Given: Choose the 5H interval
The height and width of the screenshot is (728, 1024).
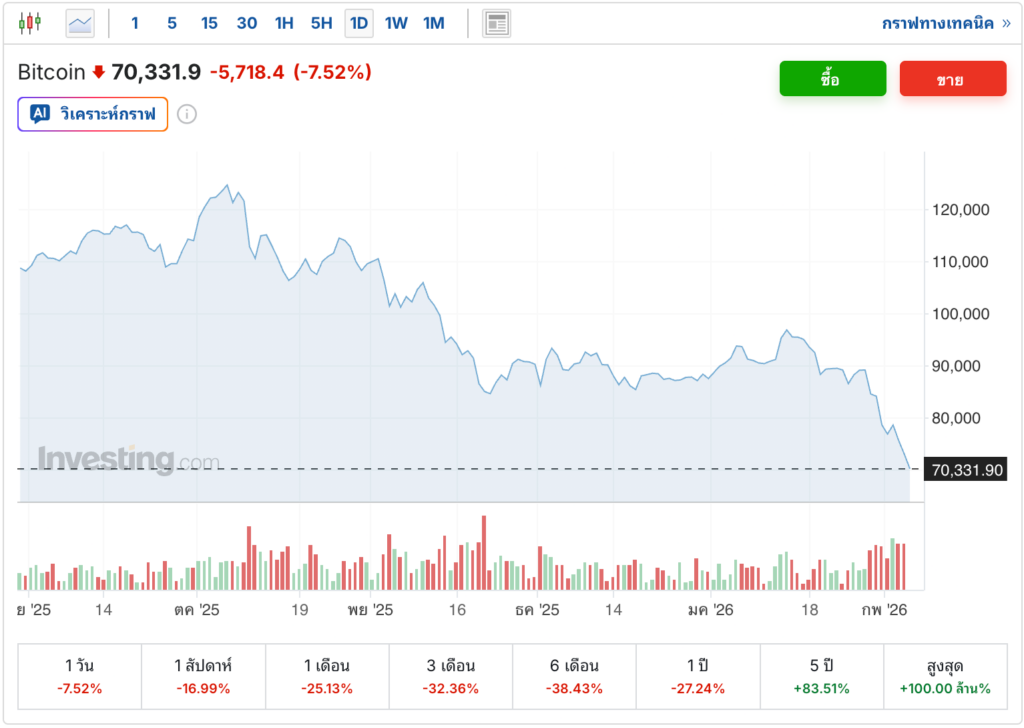Looking at the screenshot, I should coord(321,22).
